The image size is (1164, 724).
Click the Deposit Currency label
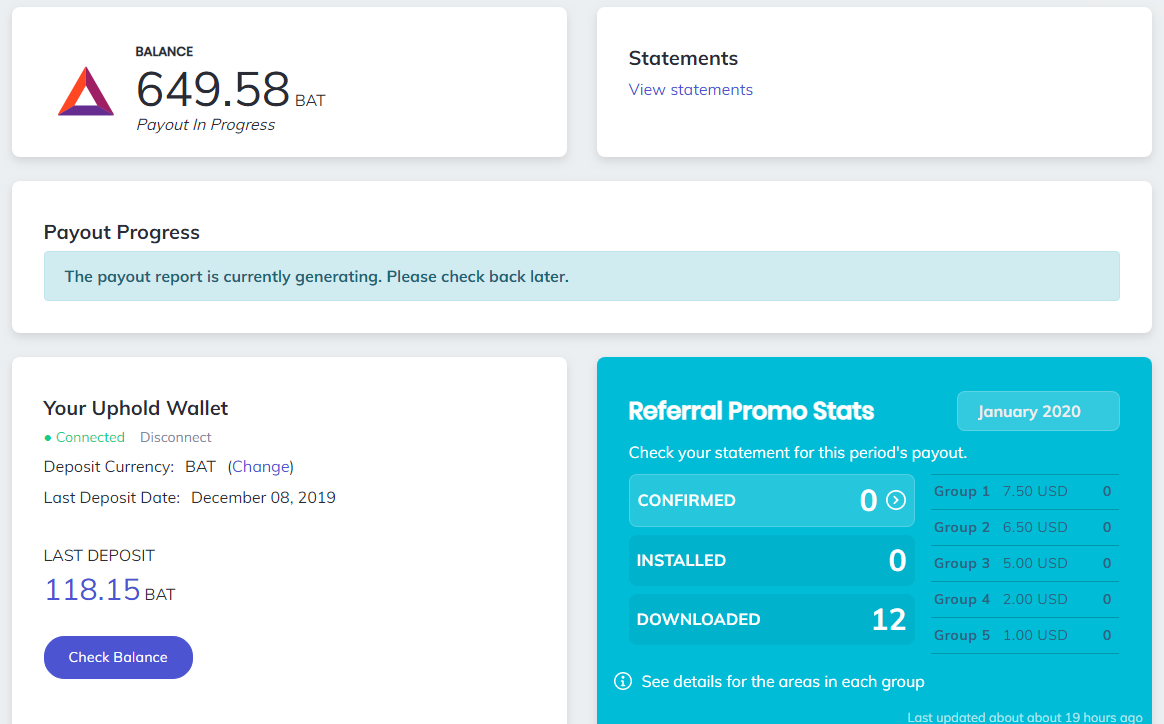[x=108, y=466]
